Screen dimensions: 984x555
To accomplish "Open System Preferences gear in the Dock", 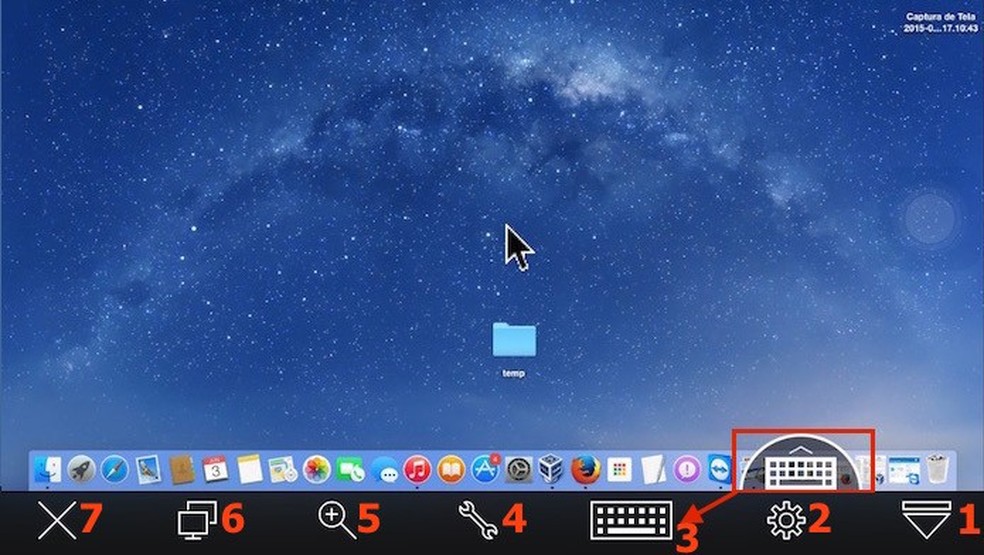I will point(518,470).
